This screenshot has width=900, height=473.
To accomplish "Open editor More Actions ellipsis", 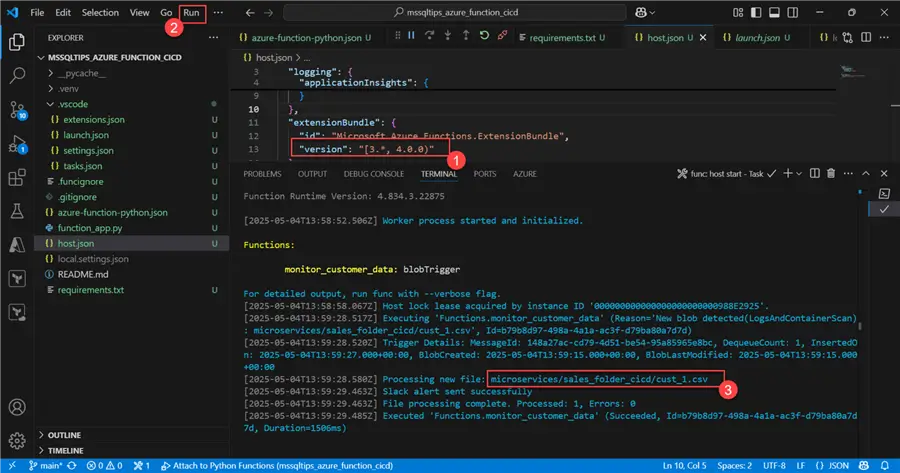I will tap(884, 37).
